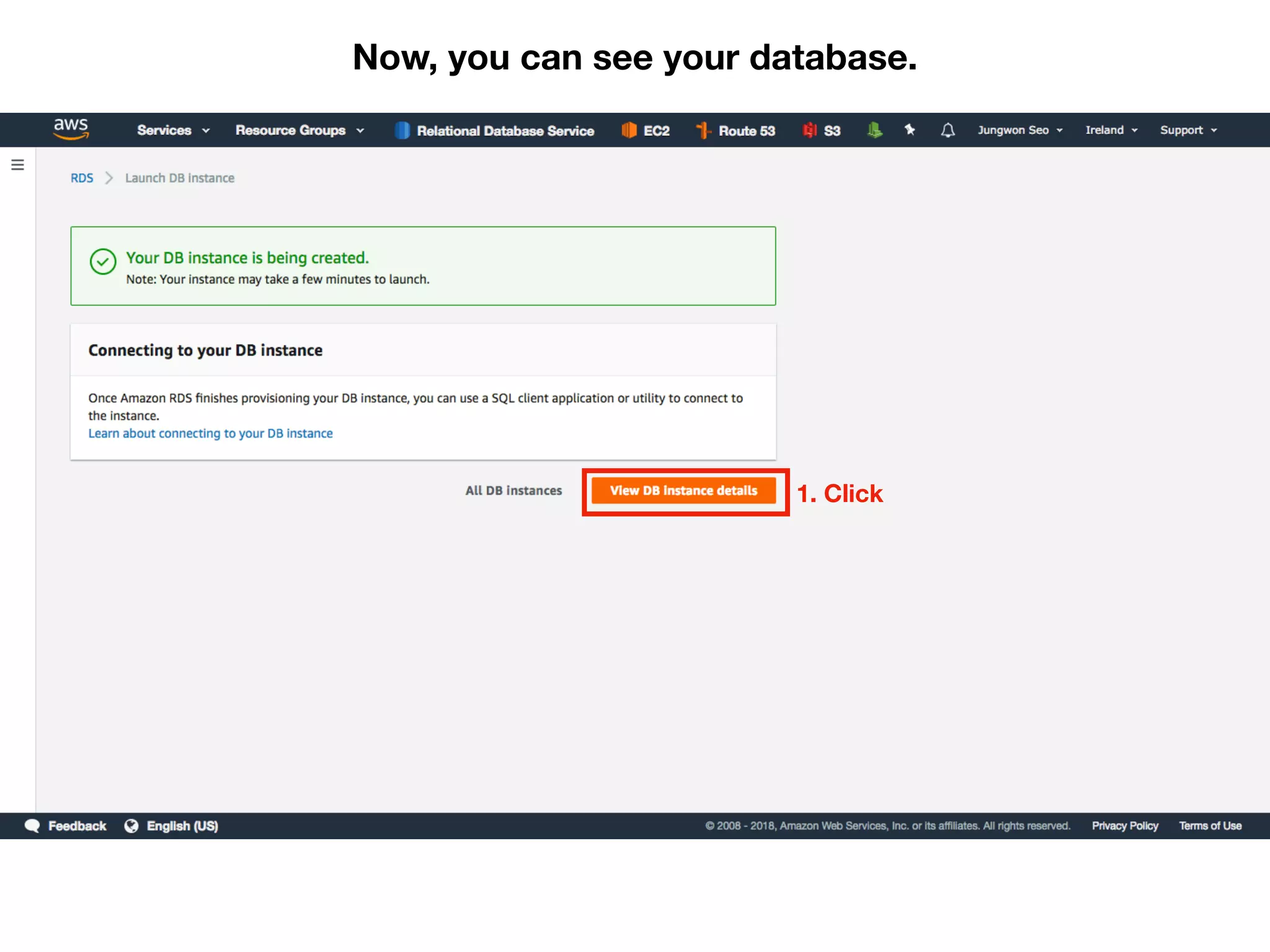1270x952 pixels.
Task: Open the EC2 shortcut icon
Action: point(629,130)
